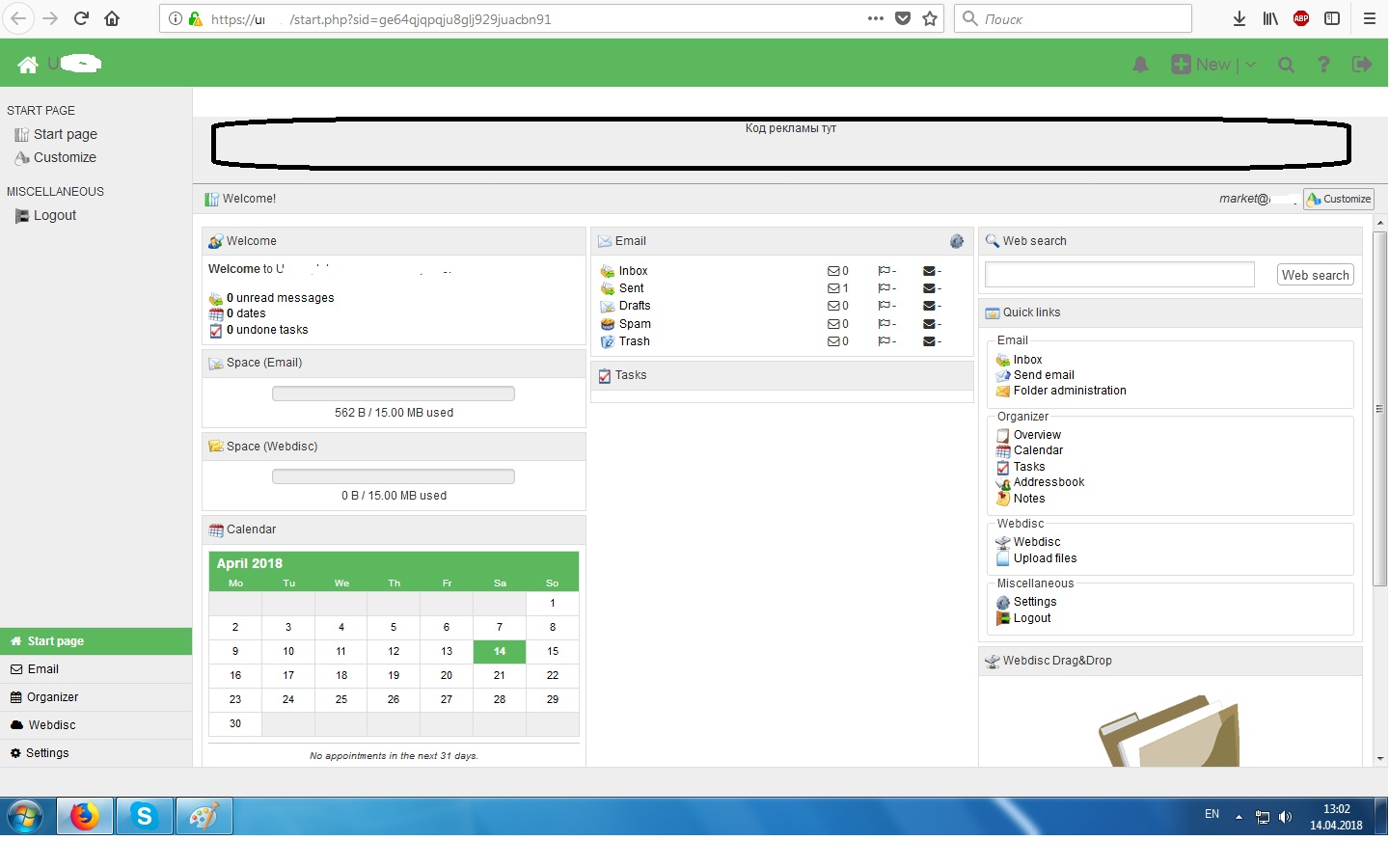This screenshot has height=868, width=1389.
Task: Click the browser search box
Action: [1073, 18]
